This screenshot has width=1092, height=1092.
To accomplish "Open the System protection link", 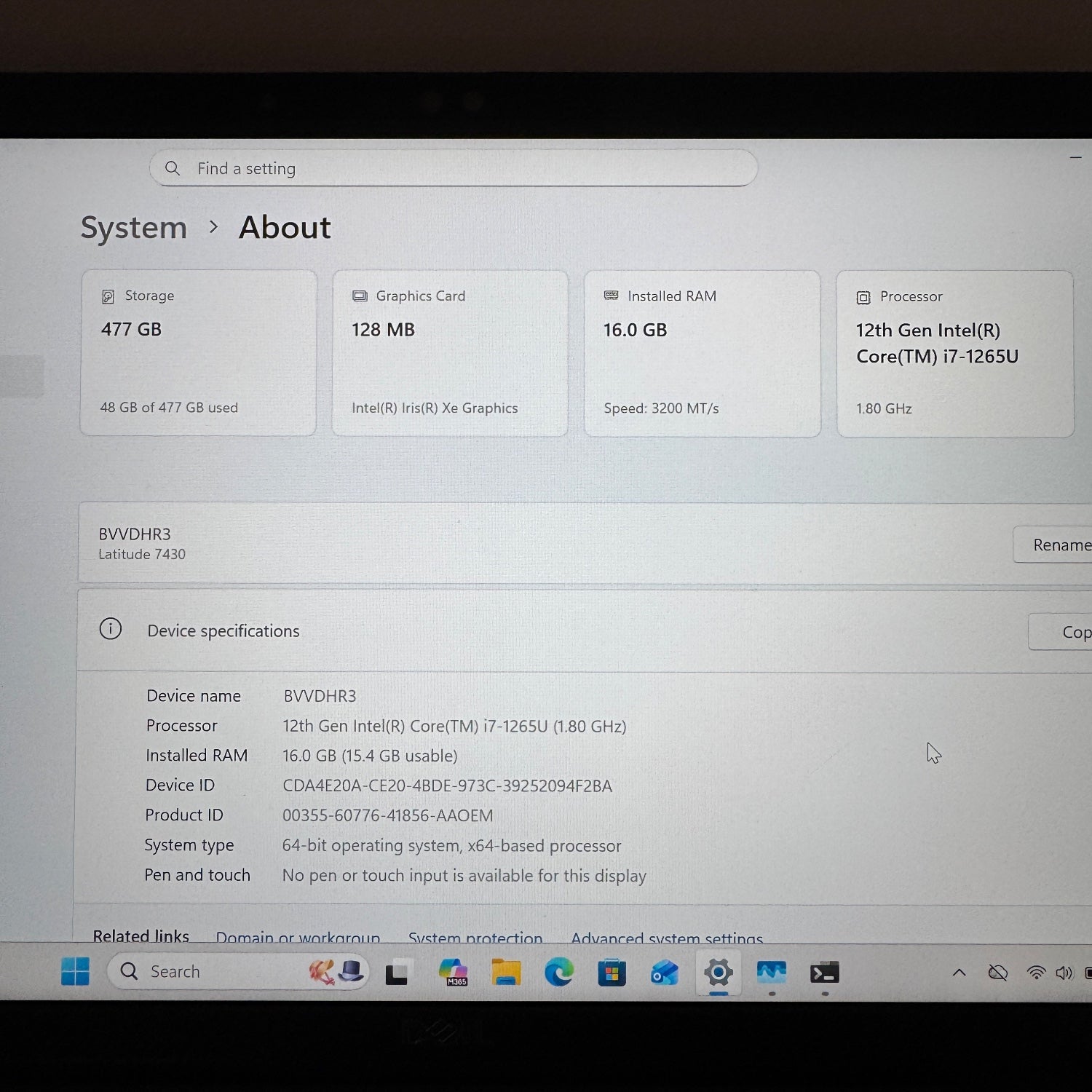I will pyautogui.click(x=475, y=936).
